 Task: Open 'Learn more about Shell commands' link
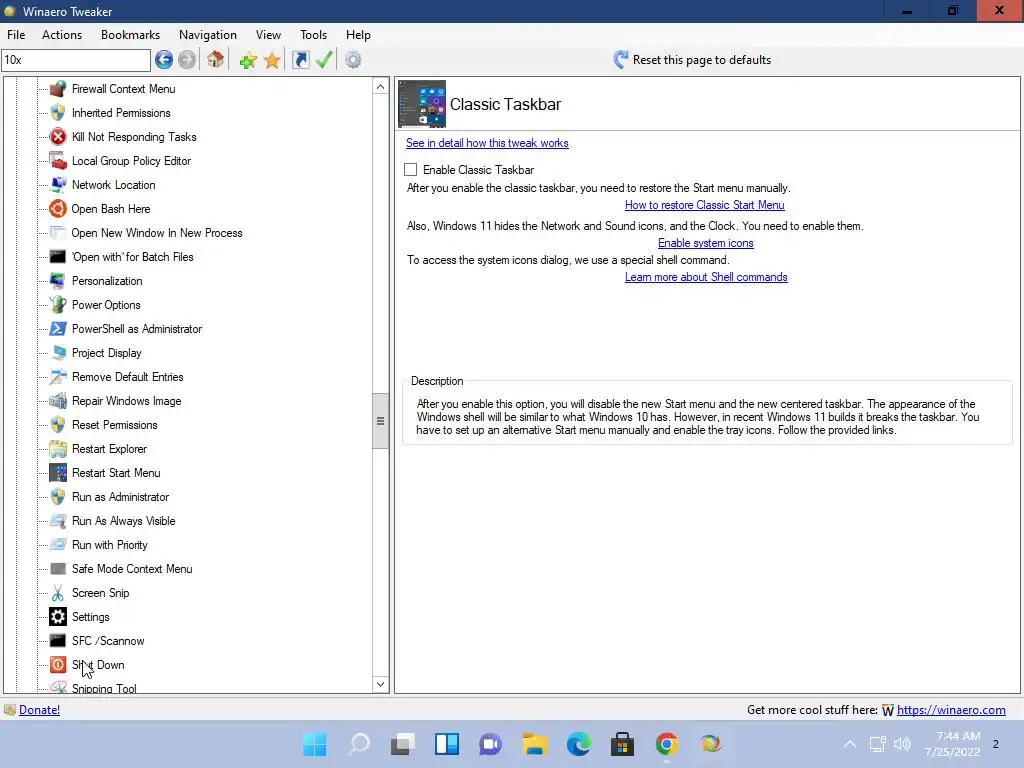pos(706,277)
